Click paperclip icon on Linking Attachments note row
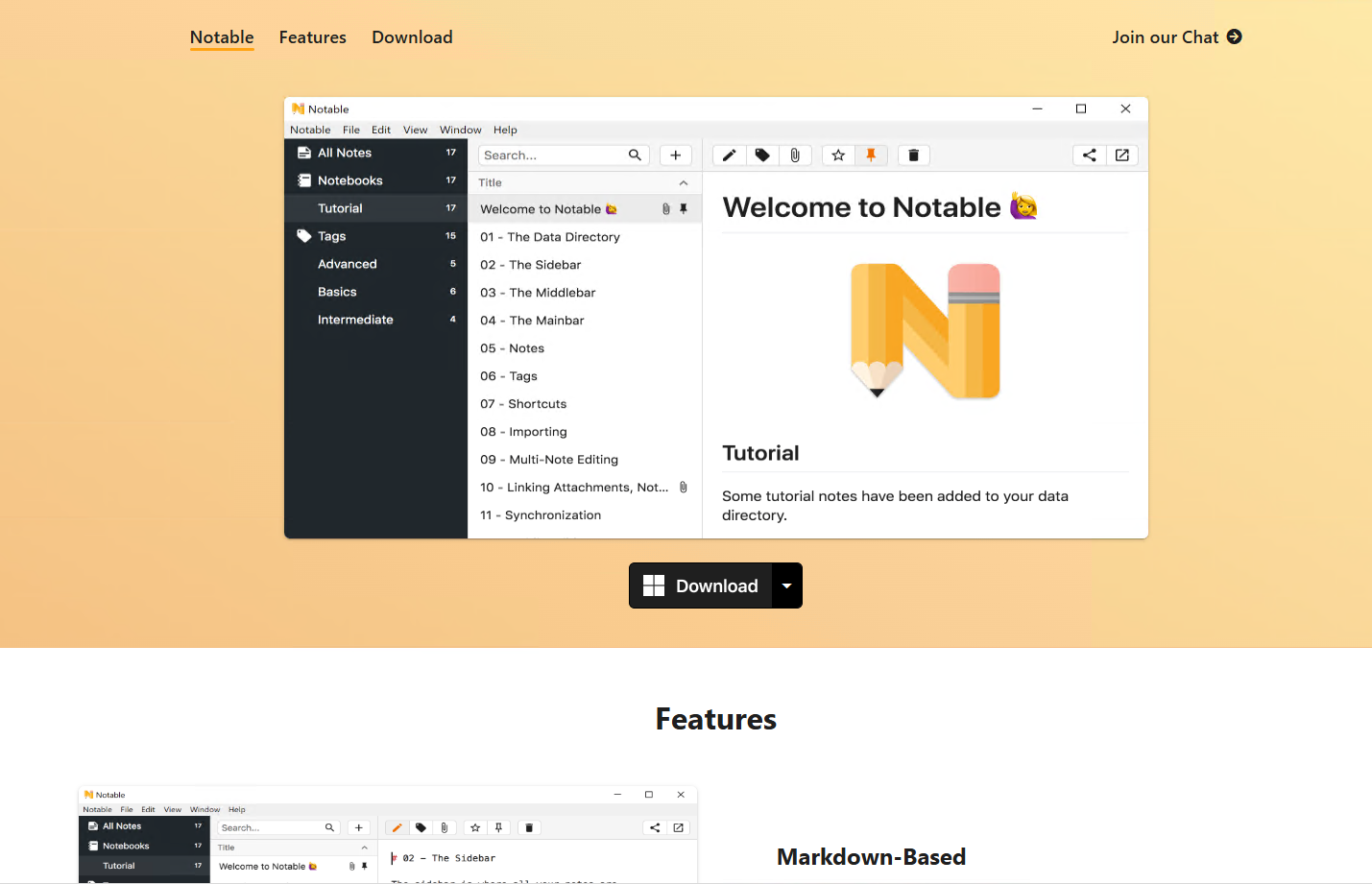This screenshot has width=1372, height=884. coord(684,488)
